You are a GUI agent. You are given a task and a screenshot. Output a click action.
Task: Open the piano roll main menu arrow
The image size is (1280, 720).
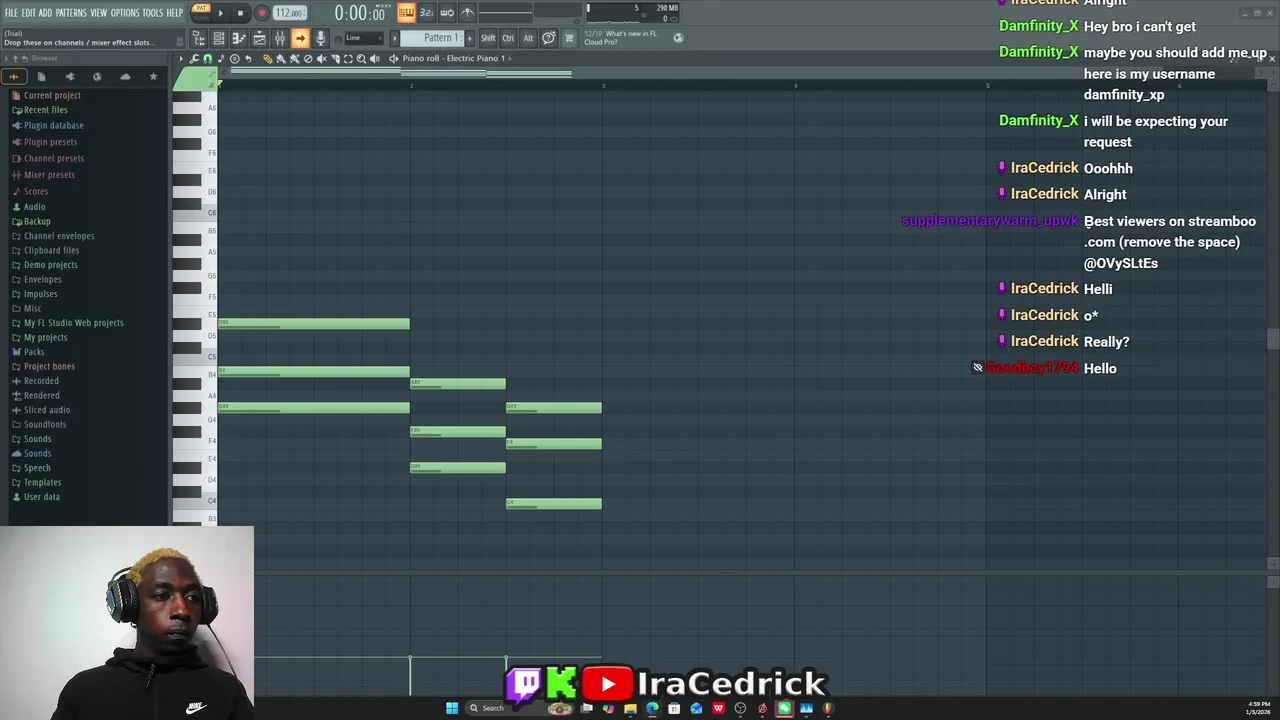181,58
